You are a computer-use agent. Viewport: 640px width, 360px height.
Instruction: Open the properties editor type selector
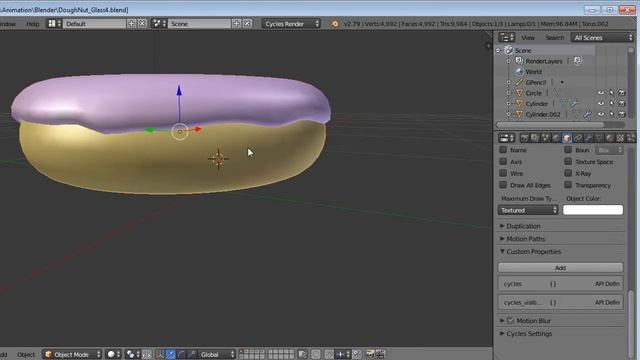pos(507,138)
